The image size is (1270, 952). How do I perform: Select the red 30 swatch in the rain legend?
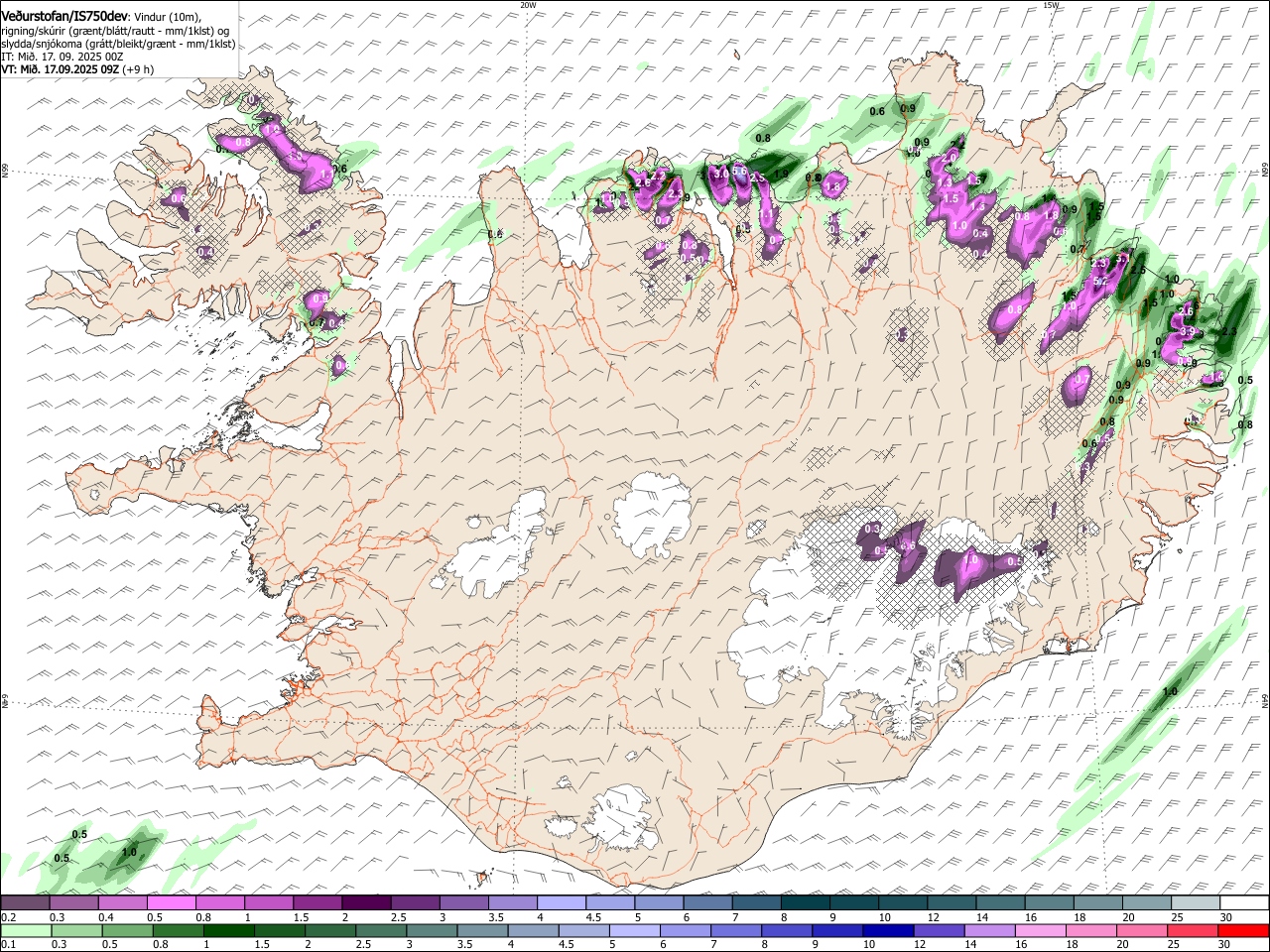(1243, 930)
